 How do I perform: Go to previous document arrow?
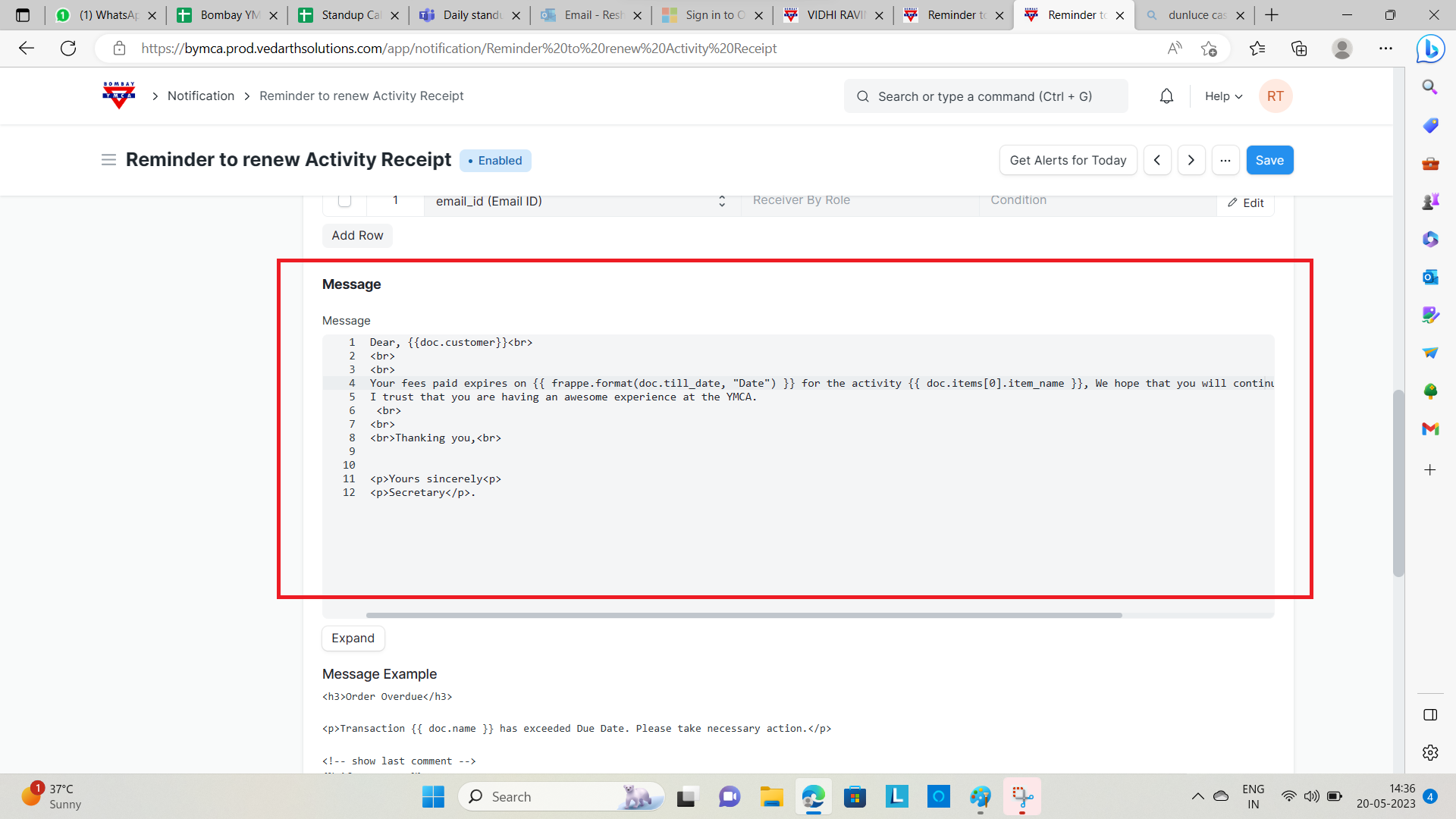1157,160
